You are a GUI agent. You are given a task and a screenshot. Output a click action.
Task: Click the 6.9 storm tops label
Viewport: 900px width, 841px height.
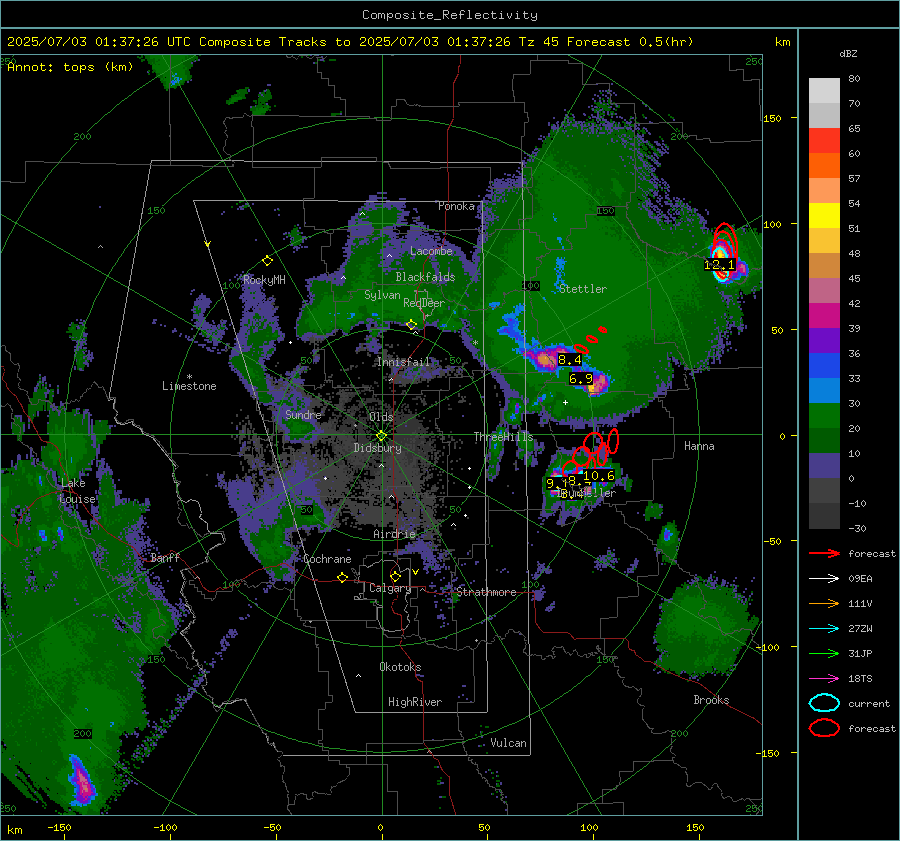[x=581, y=378]
